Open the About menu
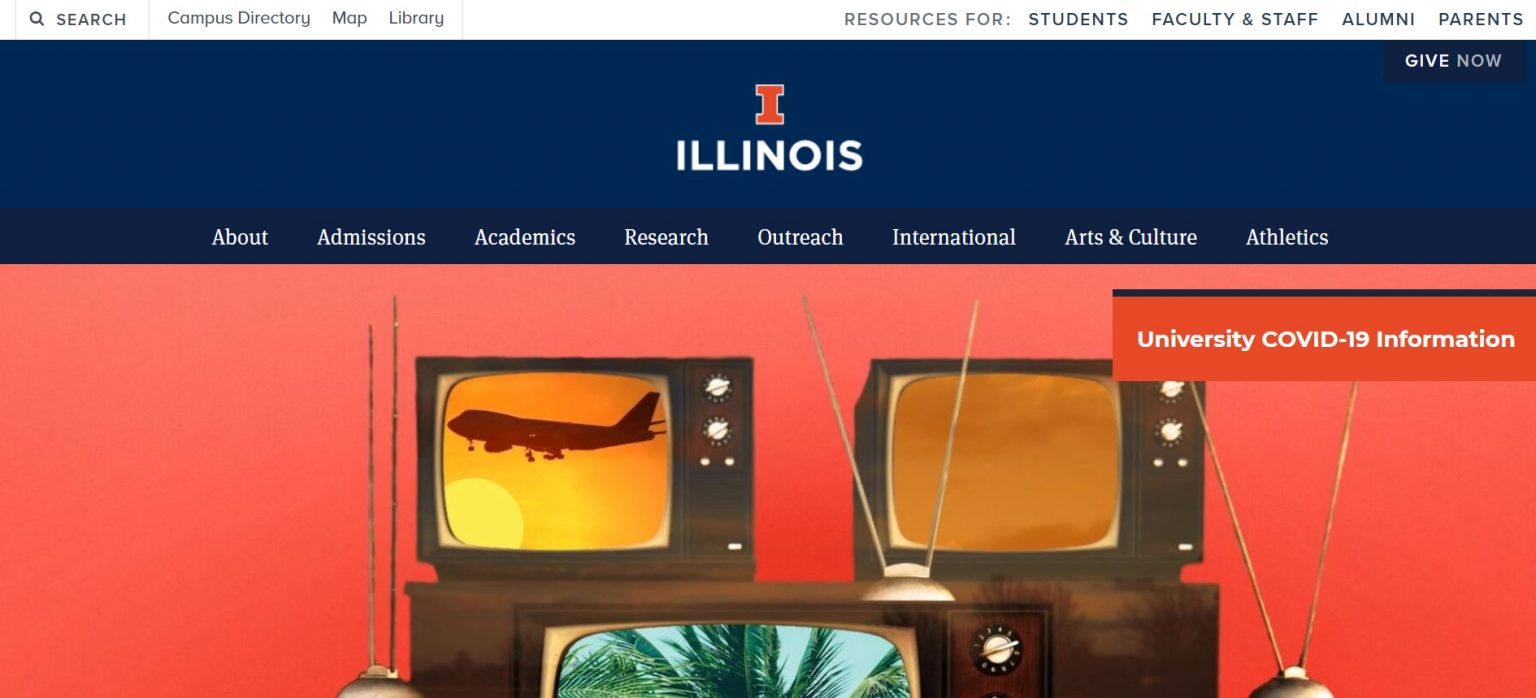The height and width of the screenshot is (698, 1536). click(240, 237)
